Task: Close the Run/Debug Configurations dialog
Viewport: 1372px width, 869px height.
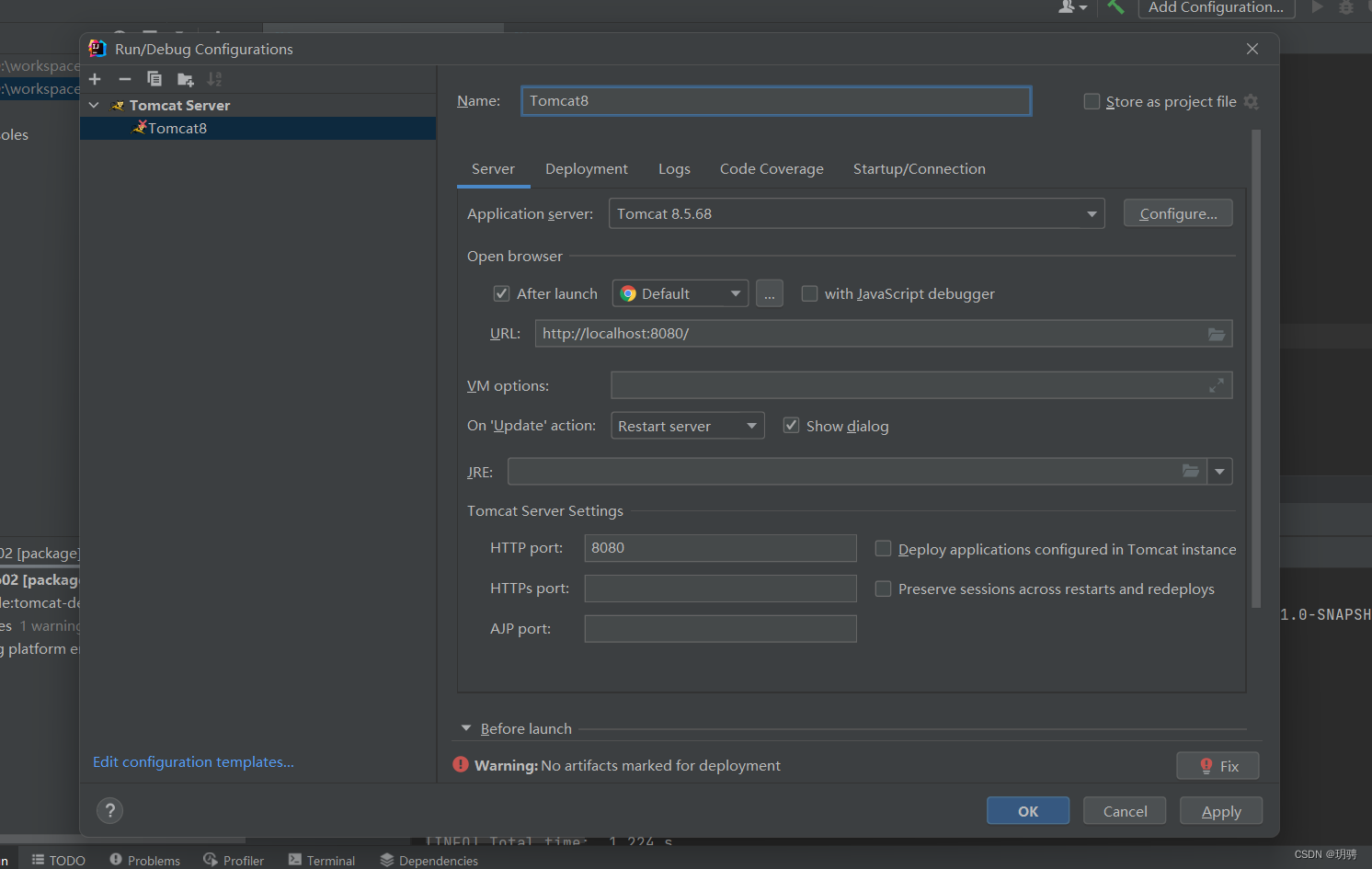Action: [x=1252, y=49]
